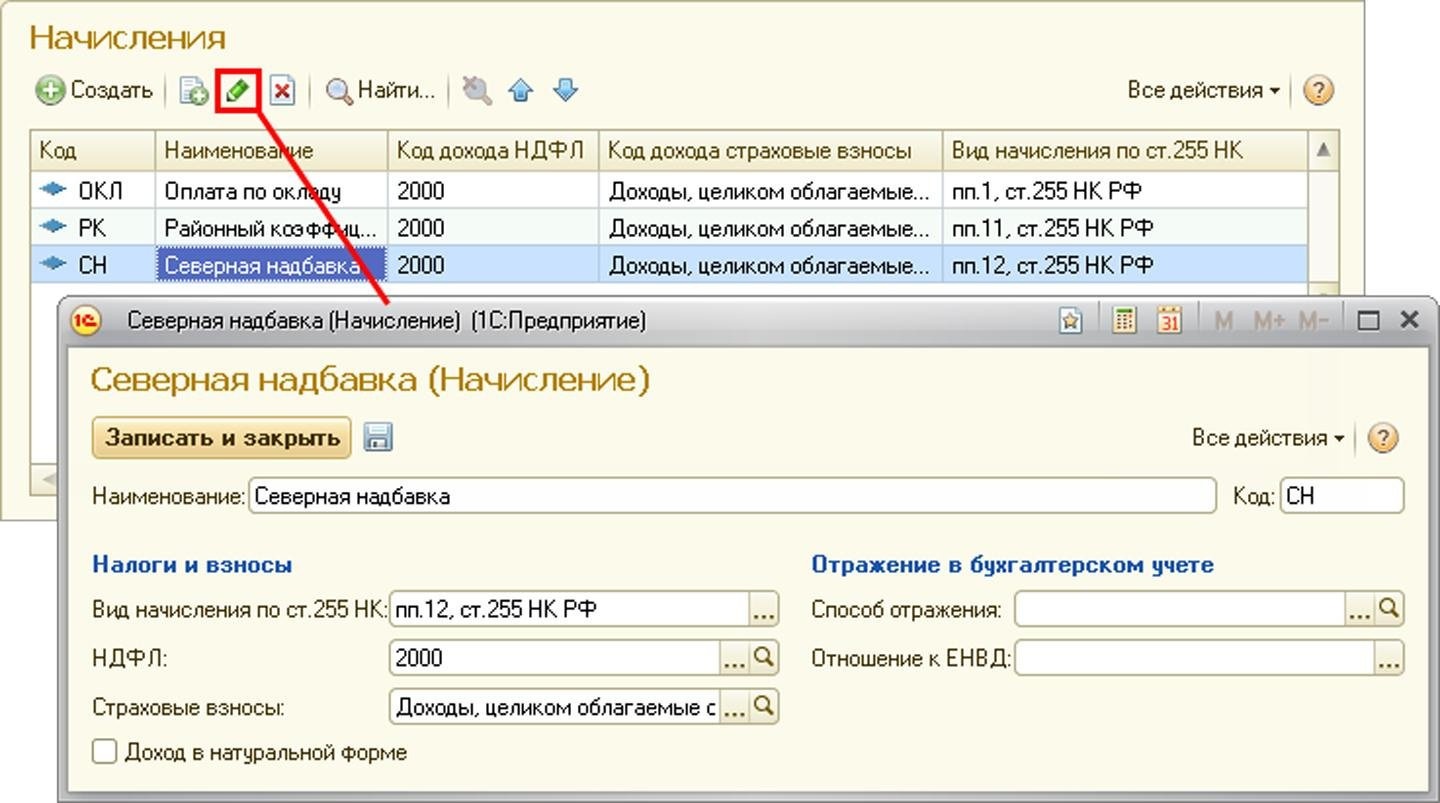Open selection button for 'Отношение к ЕНВД'
This screenshot has width=1440, height=803.
(1389, 659)
